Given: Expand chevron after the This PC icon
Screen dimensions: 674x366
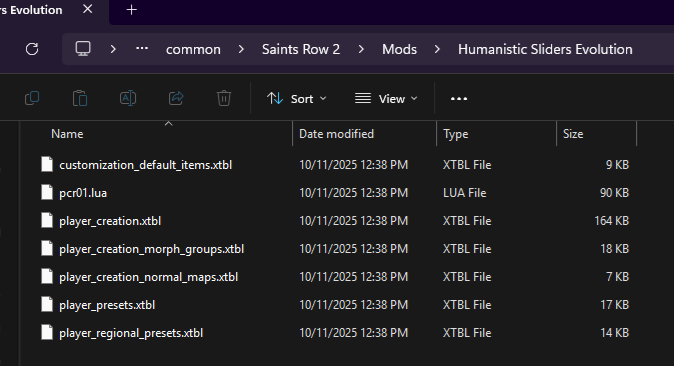Looking at the screenshot, I should pyautogui.click(x=113, y=49).
